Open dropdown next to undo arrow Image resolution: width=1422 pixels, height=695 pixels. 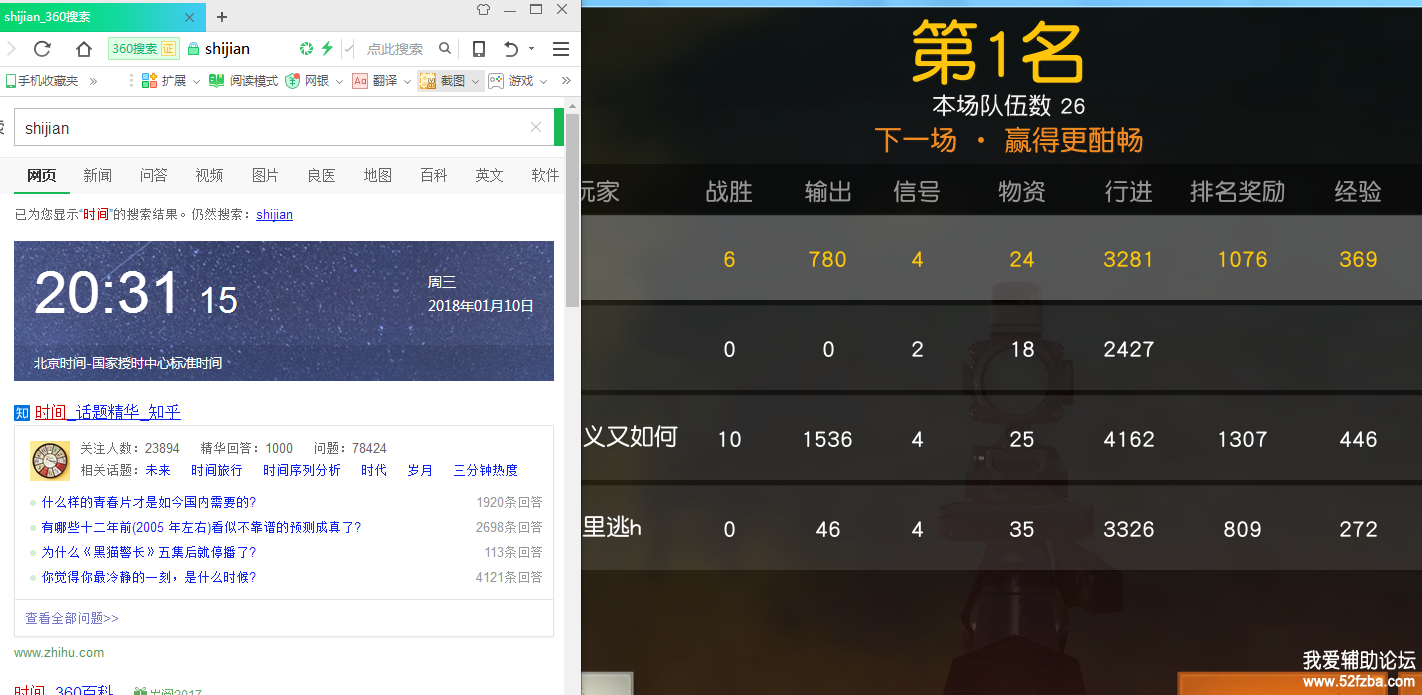tap(531, 48)
